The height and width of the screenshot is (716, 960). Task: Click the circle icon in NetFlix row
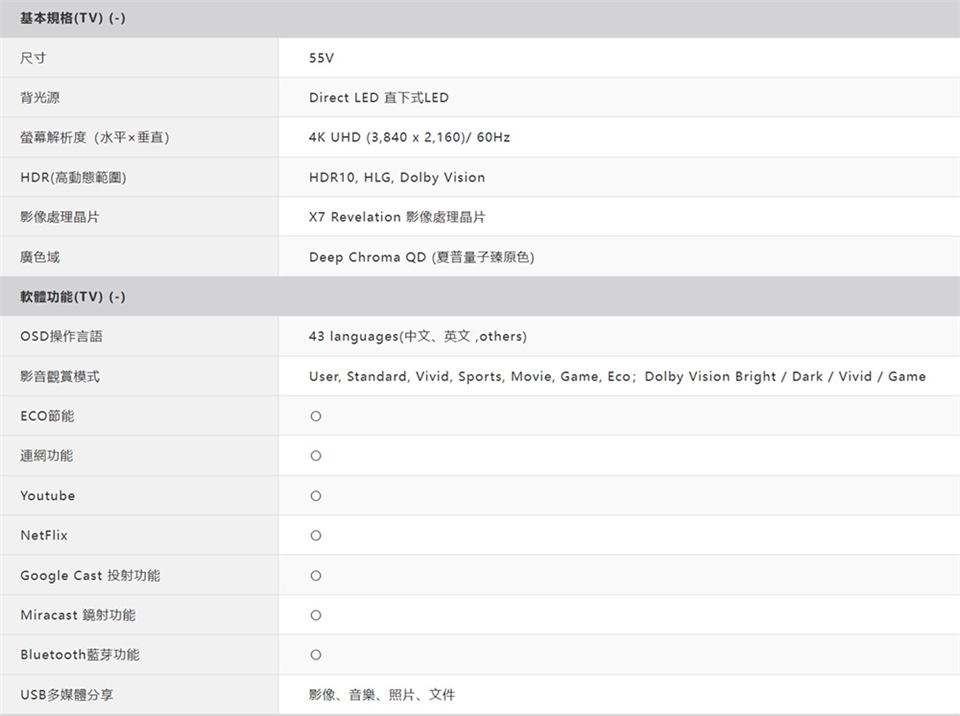pyautogui.click(x=316, y=536)
